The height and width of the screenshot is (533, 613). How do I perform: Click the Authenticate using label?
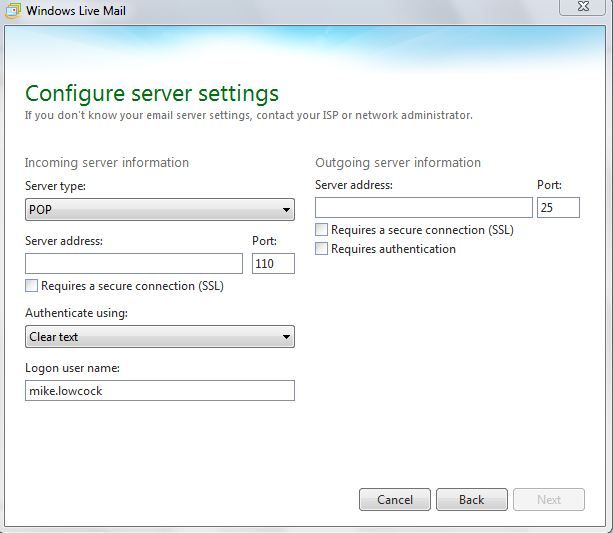pos(76,313)
